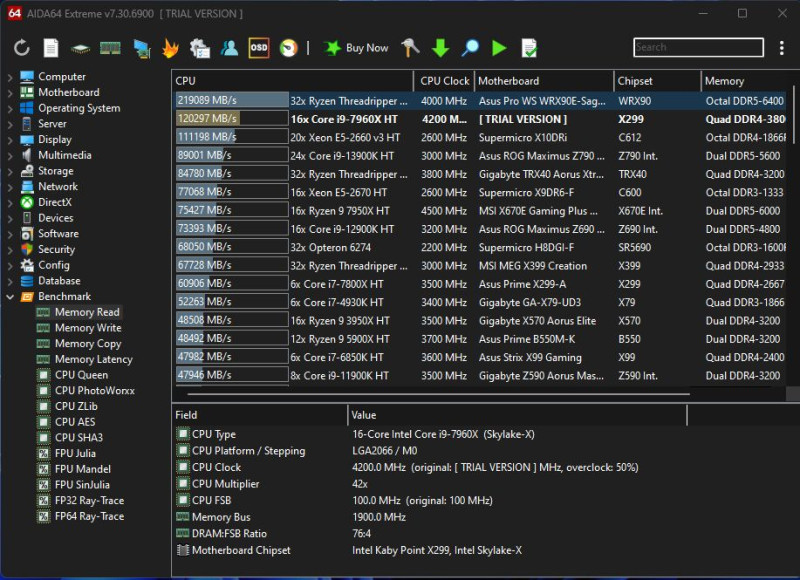The width and height of the screenshot is (800, 580).
Task: Open the CPU ZLib benchmark
Action: pyautogui.click(x=76, y=407)
